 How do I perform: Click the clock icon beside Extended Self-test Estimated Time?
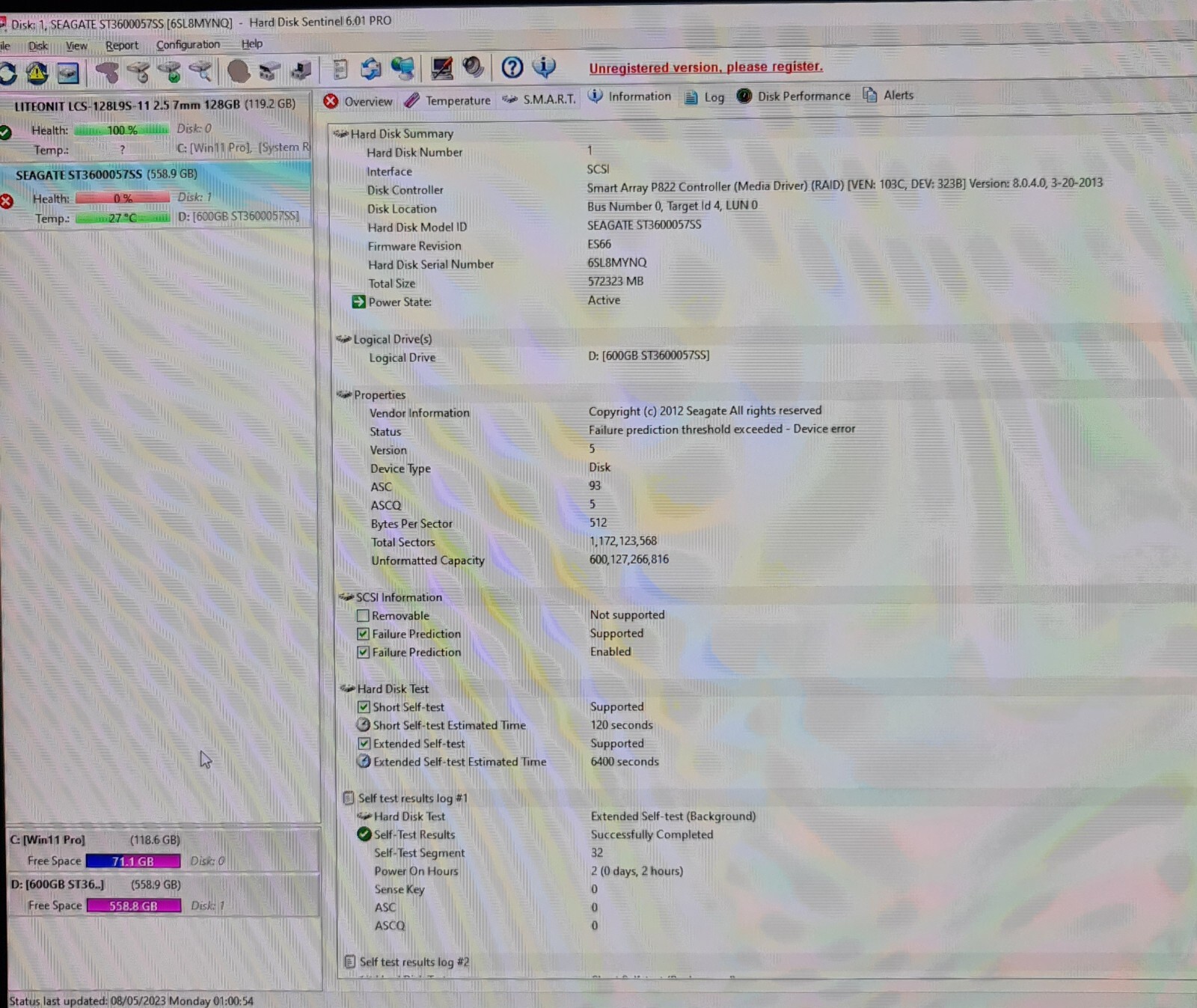click(364, 761)
